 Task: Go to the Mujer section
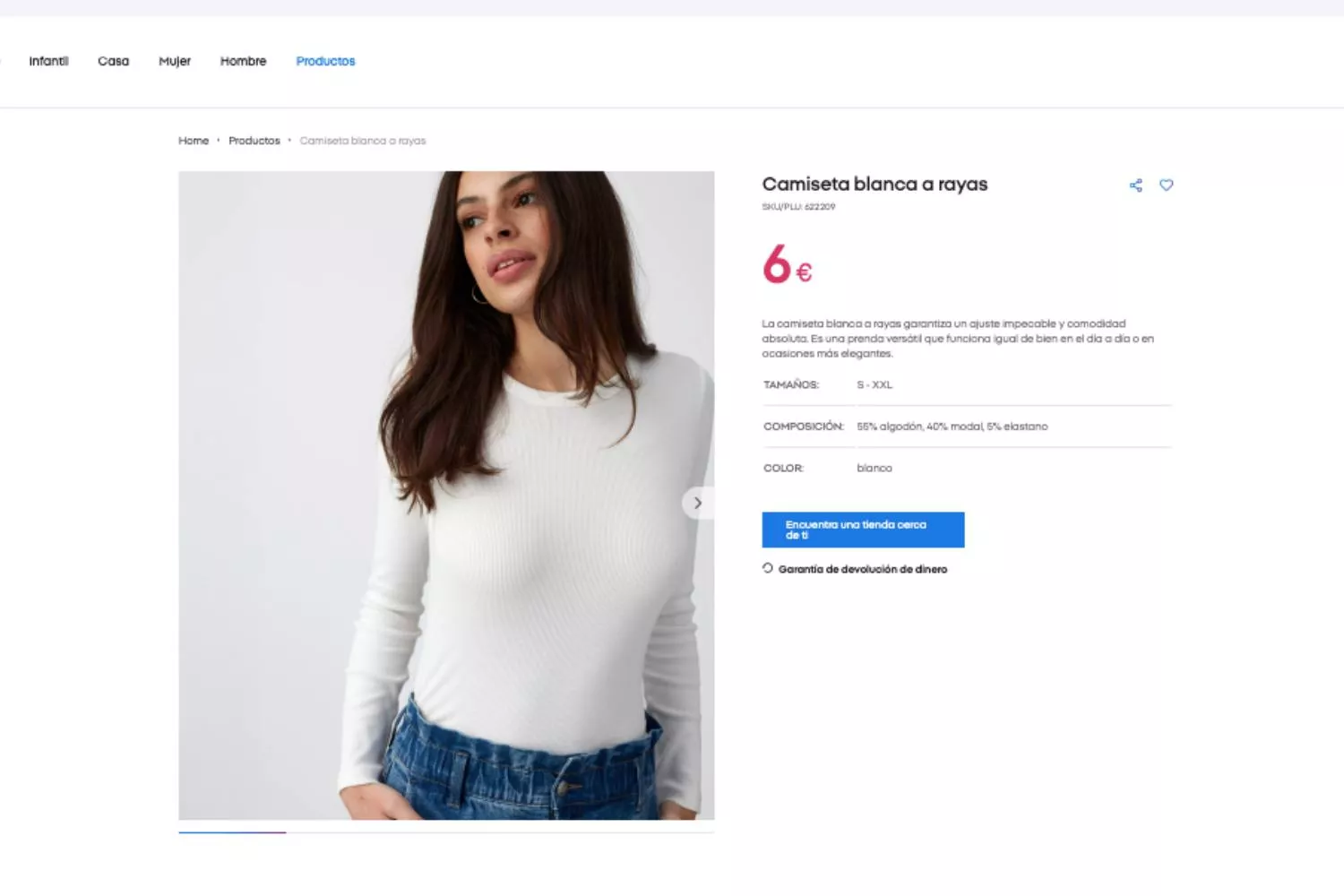(175, 61)
